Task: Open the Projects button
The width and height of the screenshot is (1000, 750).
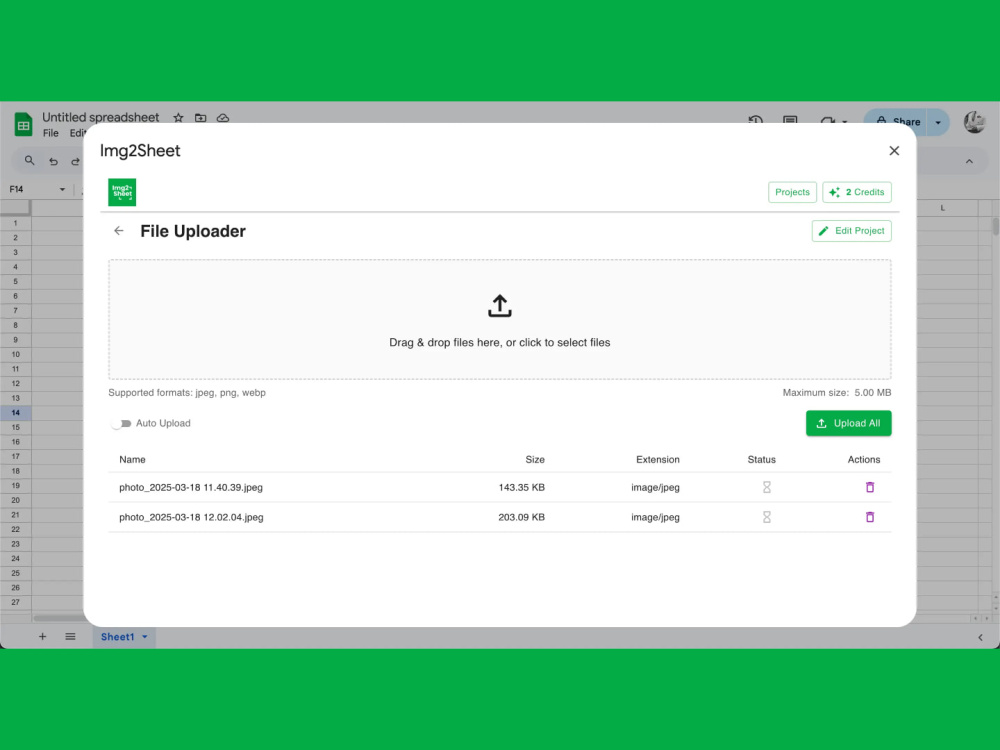Action: pos(792,192)
